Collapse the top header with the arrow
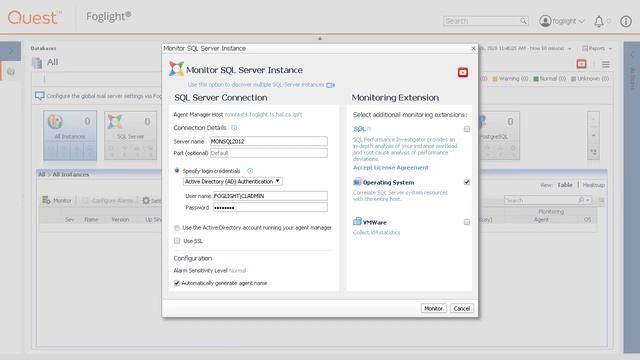Screen dimensions: 640x360 coord(320,38)
